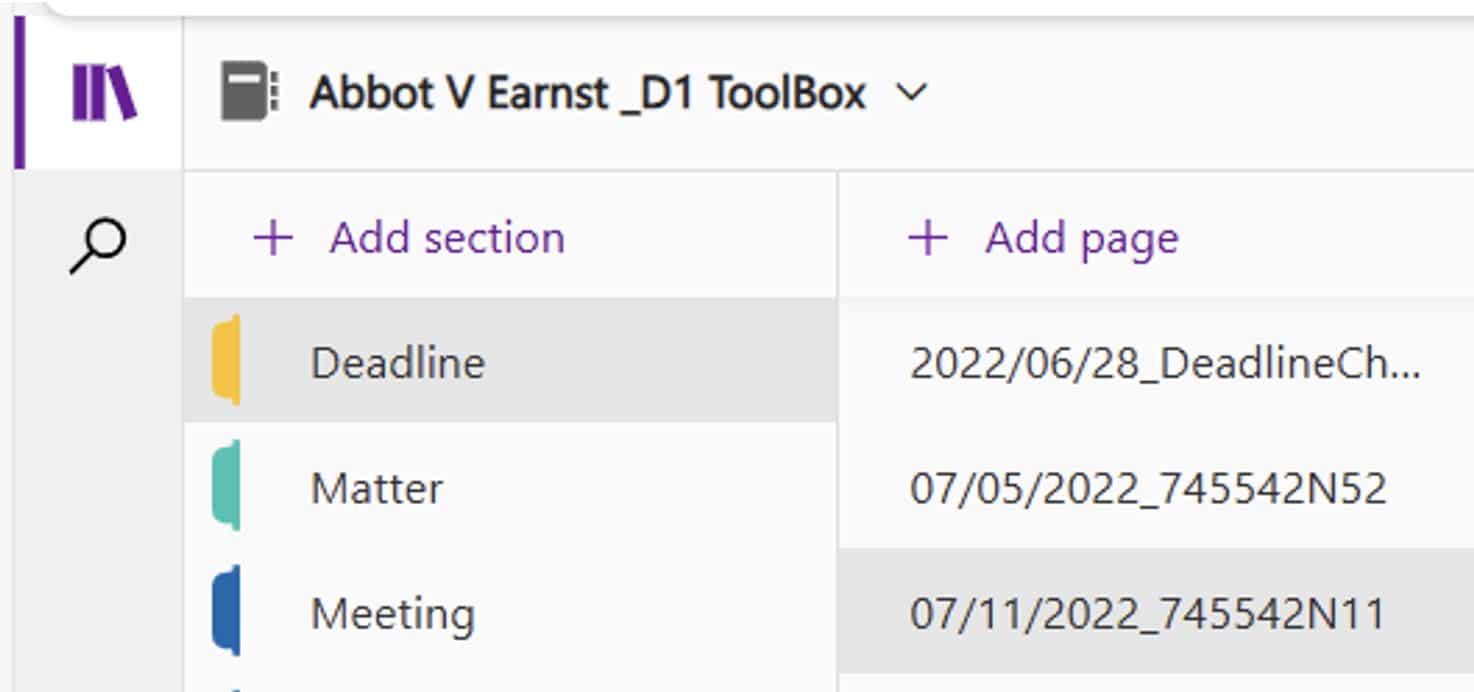Click the teal Matter section tab icon

point(227,487)
